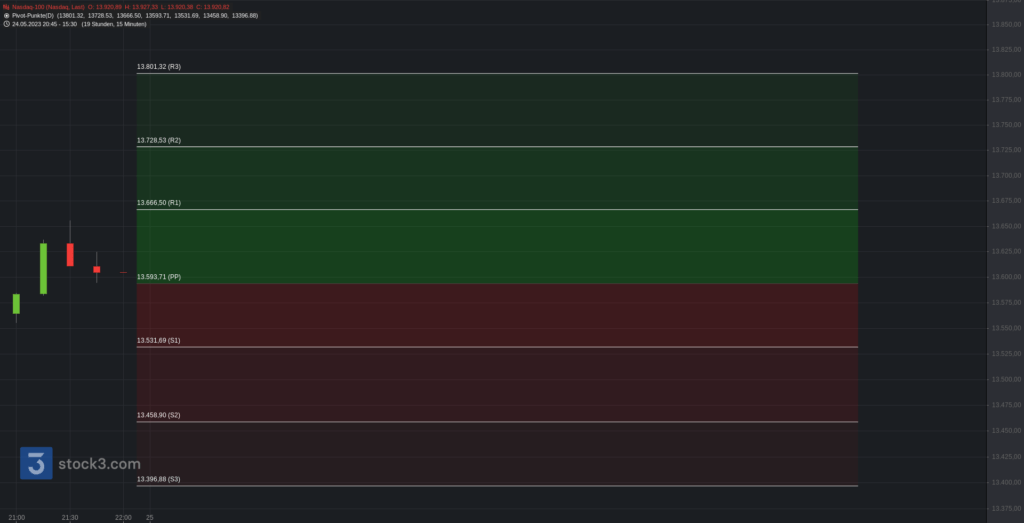Viewport: 1024px width, 523px height.
Task: Click the clock icon before the date range
Action: click(x=6, y=24)
